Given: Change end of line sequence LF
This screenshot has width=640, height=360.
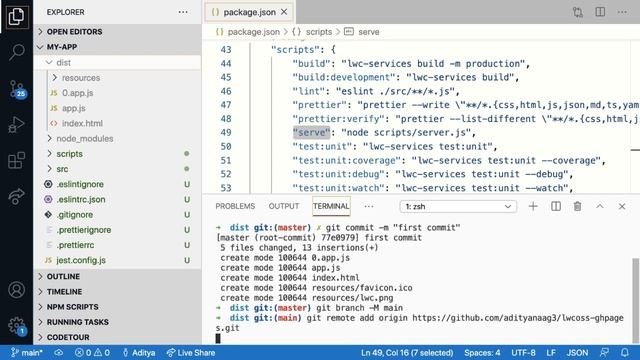Looking at the screenshot, I should (551, 353).
